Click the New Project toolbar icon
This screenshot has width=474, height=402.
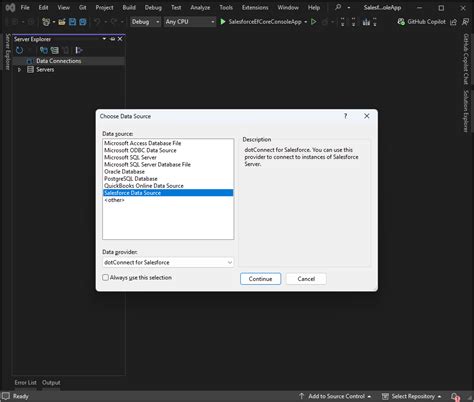coord(46,22)
